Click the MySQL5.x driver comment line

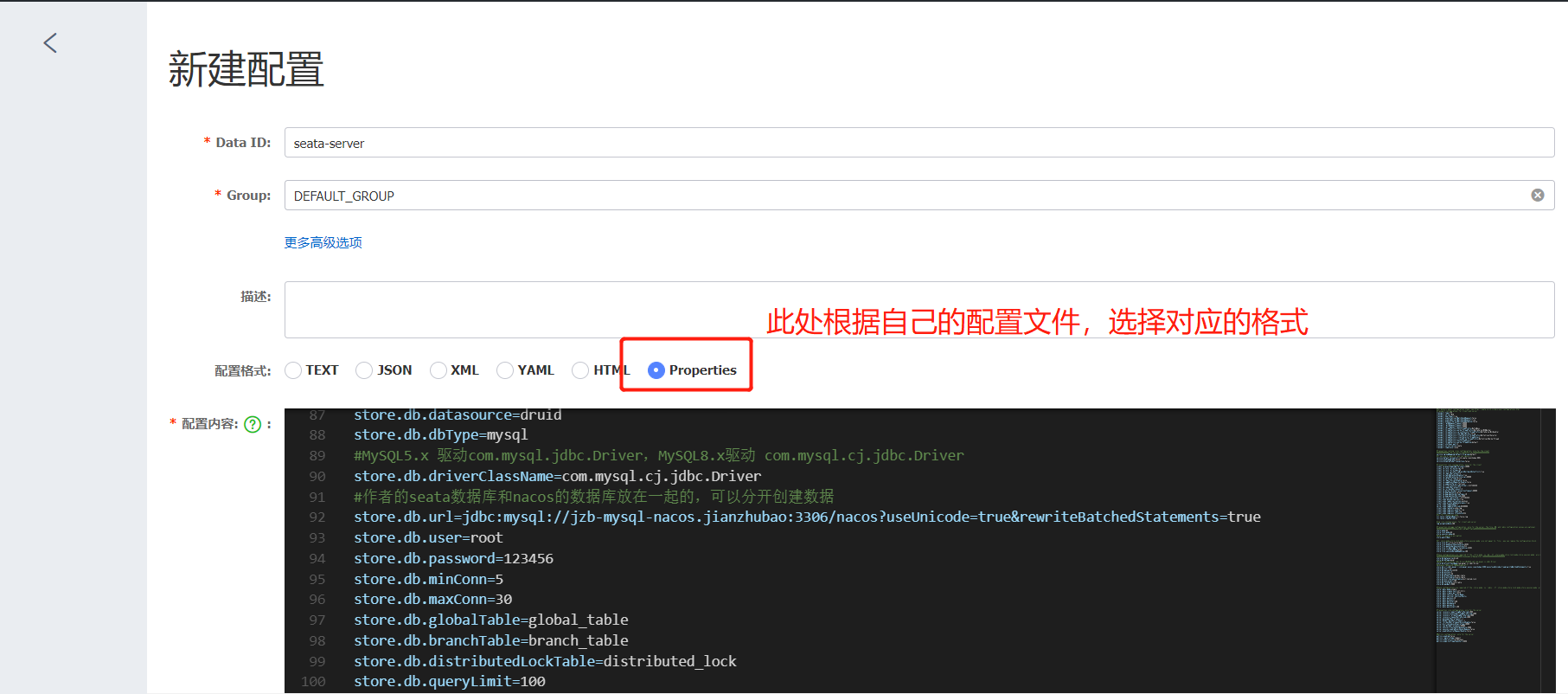pyautogui.click(x=658, y=455)
